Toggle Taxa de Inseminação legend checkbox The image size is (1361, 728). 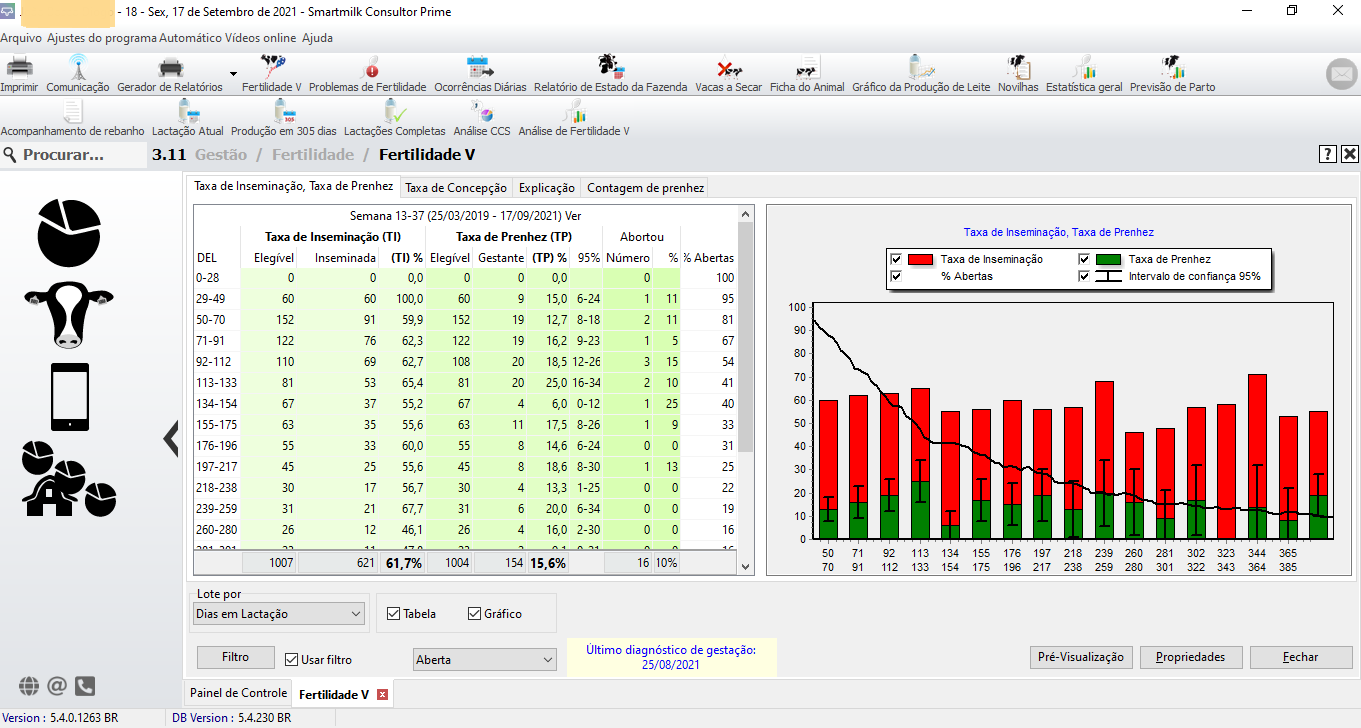coord(896,259)
